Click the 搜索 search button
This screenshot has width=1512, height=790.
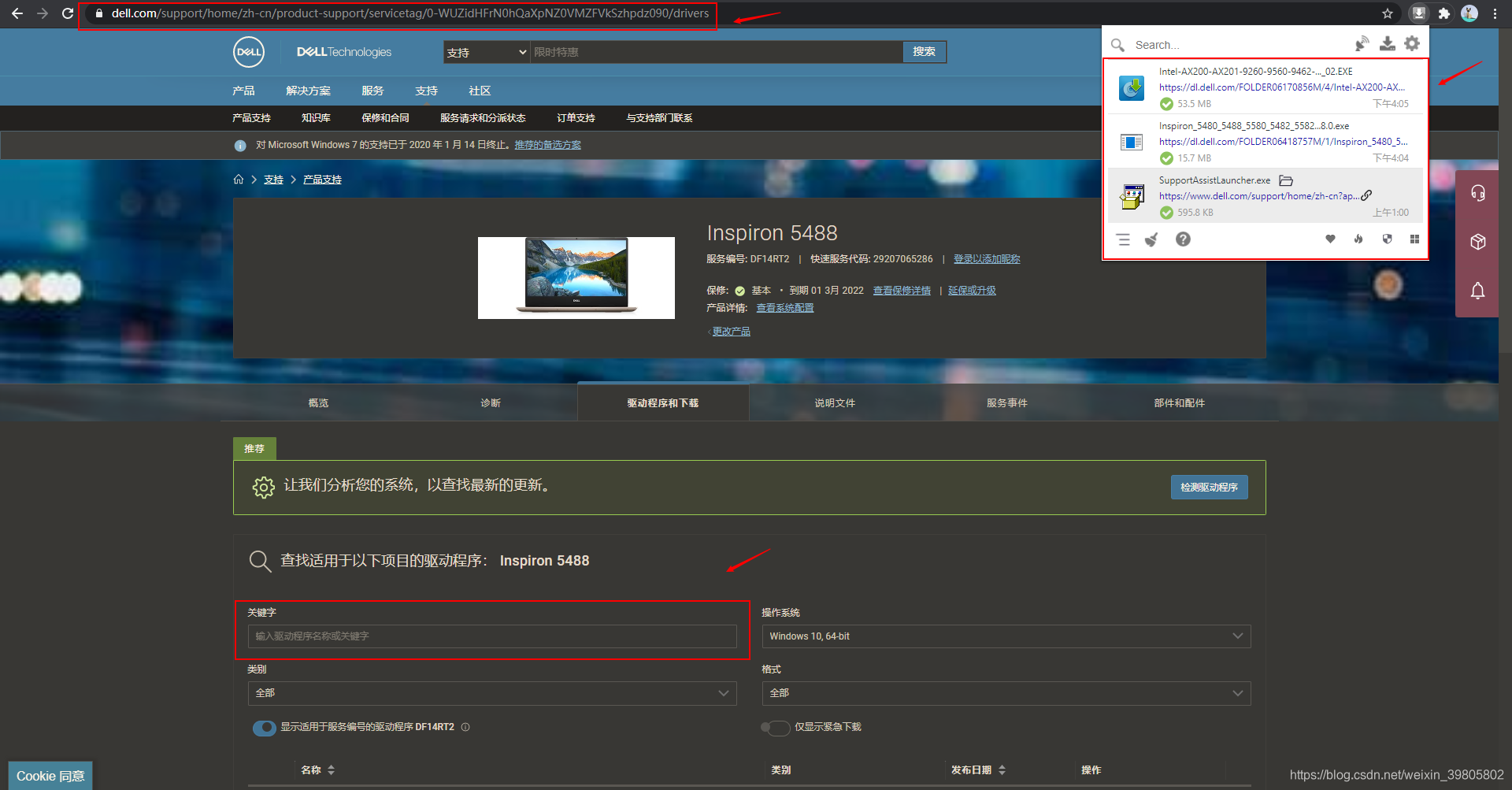[x=925, y=52]
